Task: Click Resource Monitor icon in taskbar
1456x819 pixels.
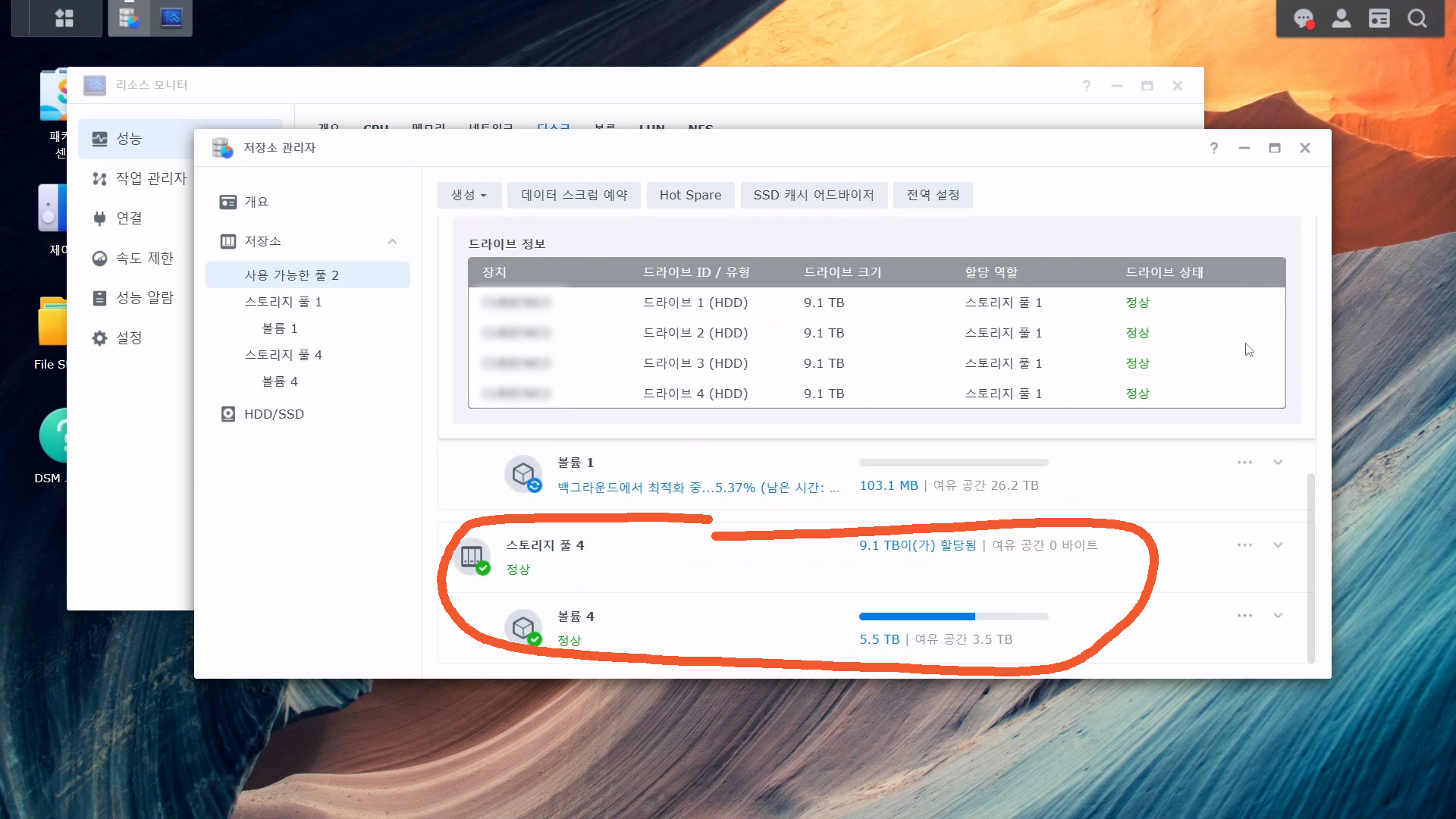Action: 171,18
